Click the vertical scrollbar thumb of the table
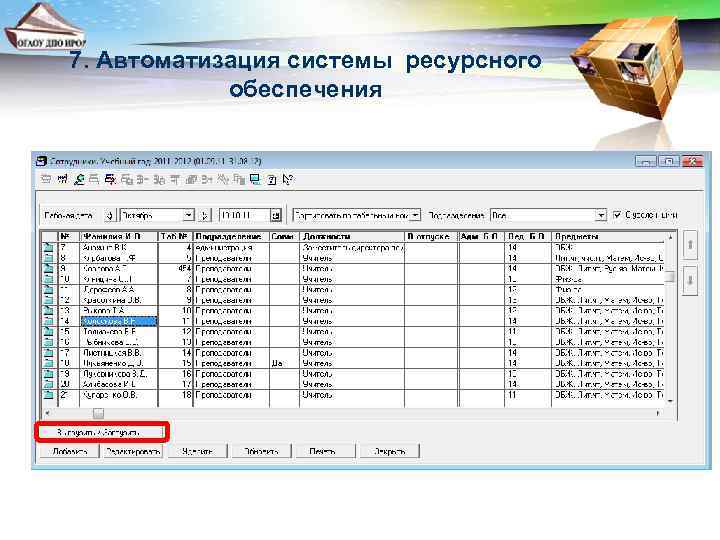The width and height of the screenshot is (720, 540). coord(670,276)
